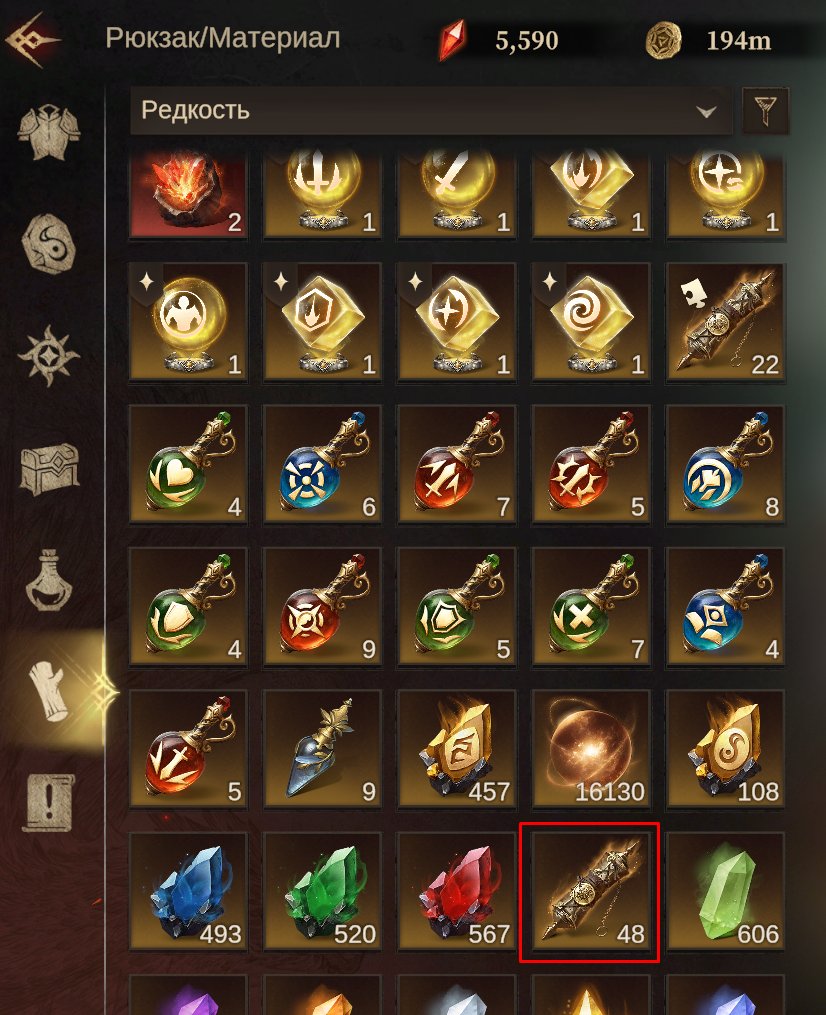Select the highlighted scroll item with 48
826x1015 pixels.
click(x=590, y=891)
